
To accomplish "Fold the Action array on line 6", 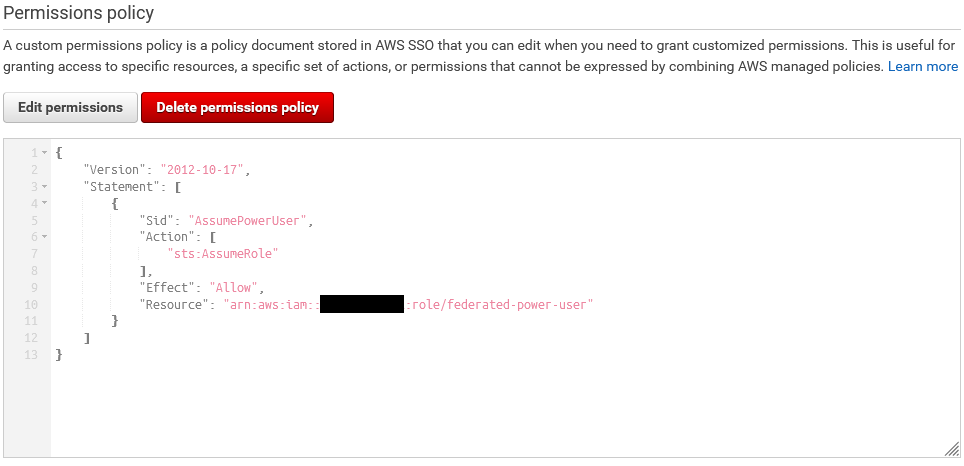I will [44, 237].
